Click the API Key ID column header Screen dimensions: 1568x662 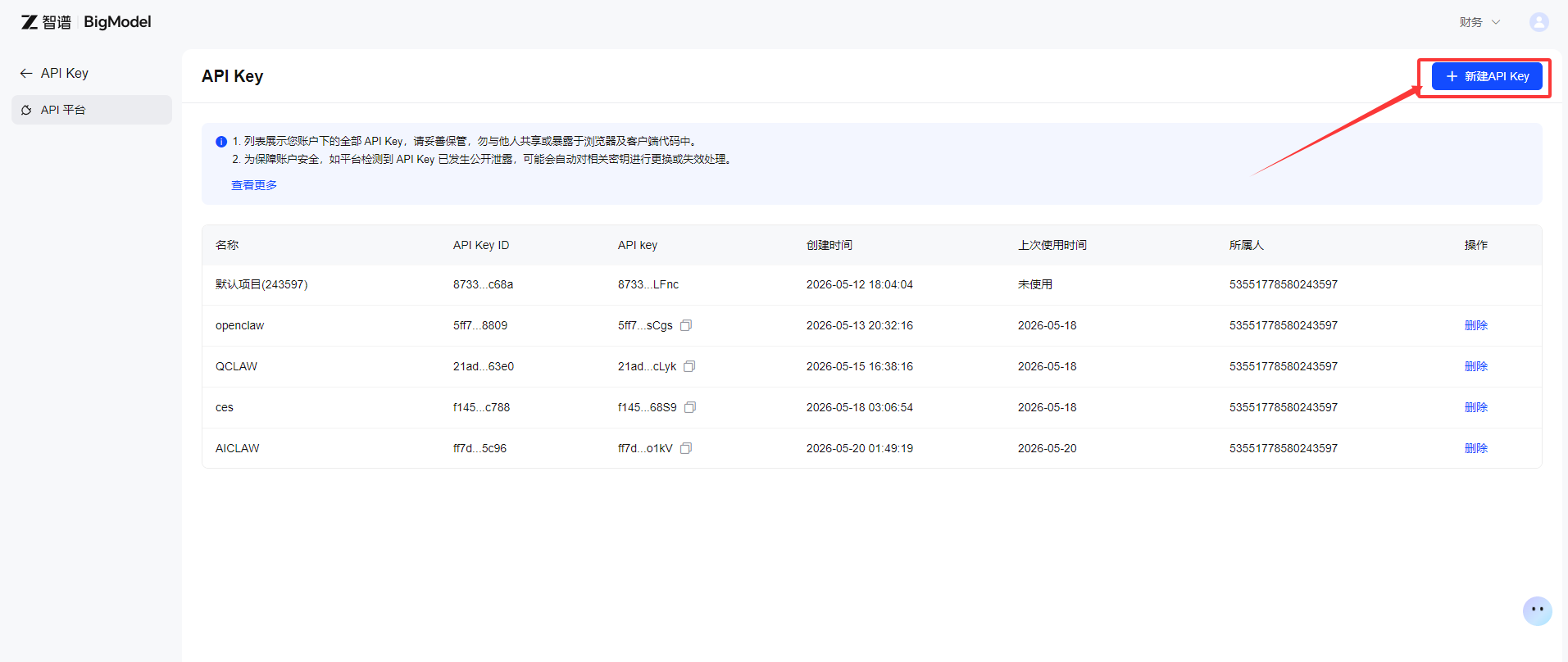(481, 245)
